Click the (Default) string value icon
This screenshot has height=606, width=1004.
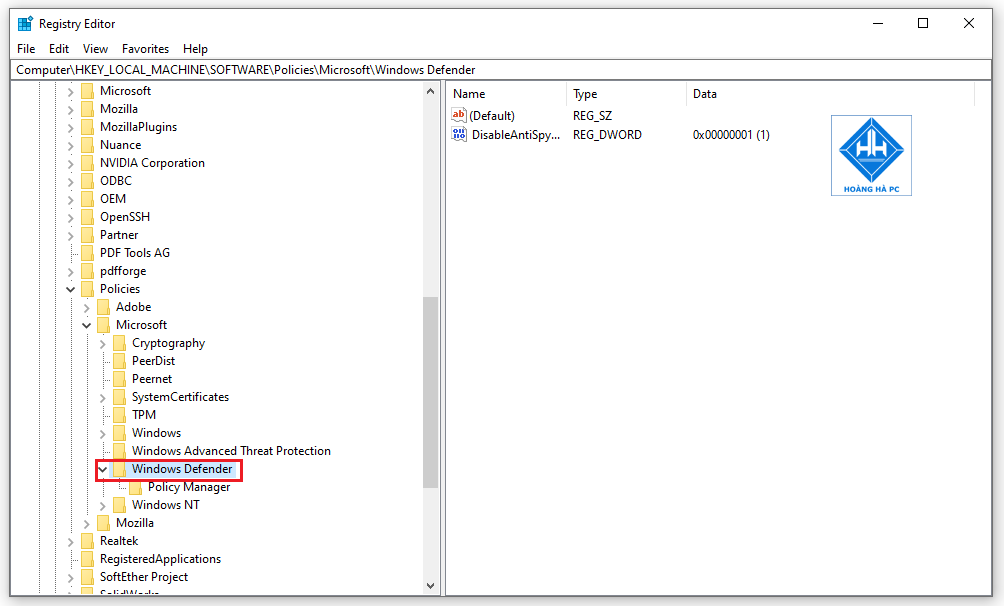459,115
